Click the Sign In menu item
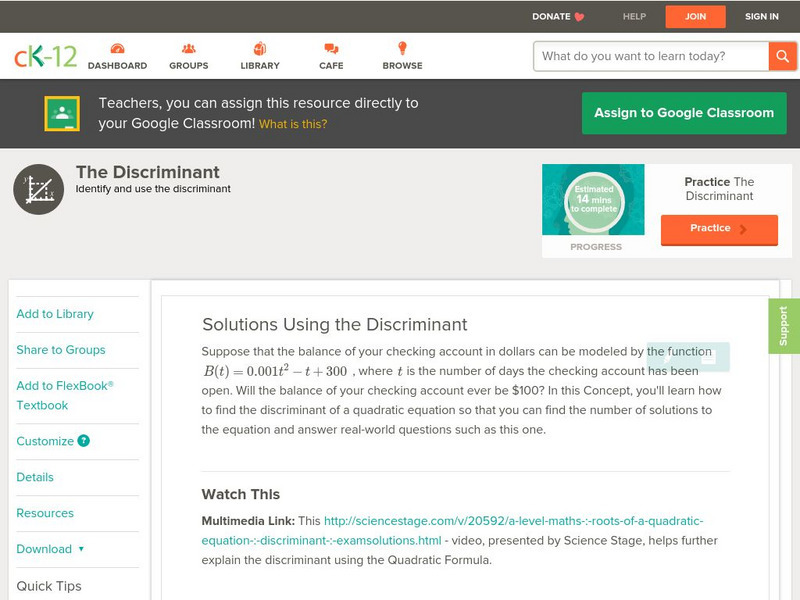Image resolution: width=800 pixels, height=600 pixels. coord(761,16)
